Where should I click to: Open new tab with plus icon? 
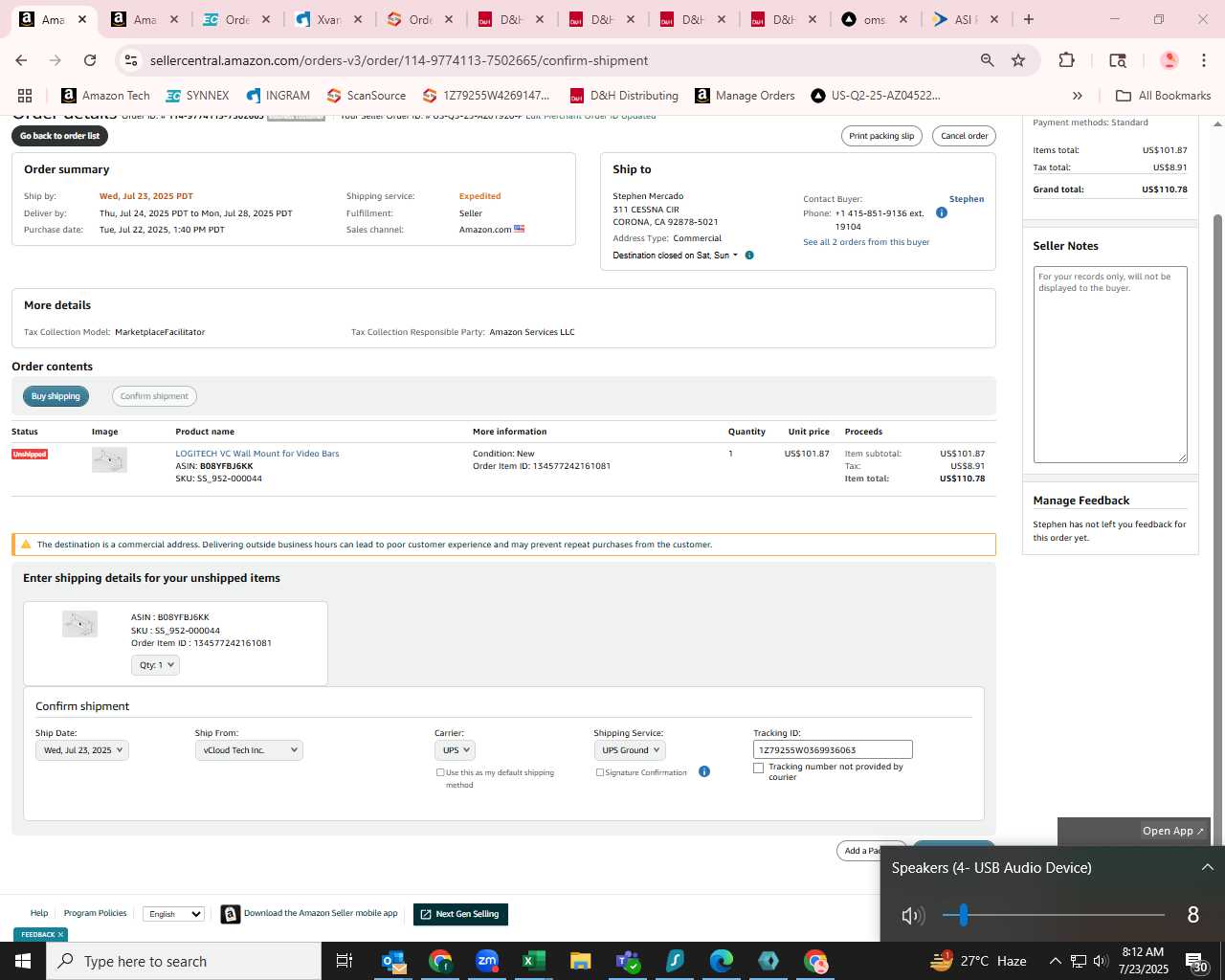point(1029,19)
